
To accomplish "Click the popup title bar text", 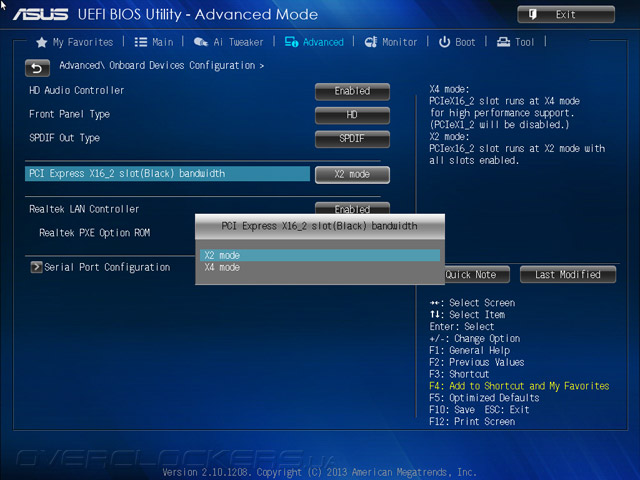I will [319, 226].
